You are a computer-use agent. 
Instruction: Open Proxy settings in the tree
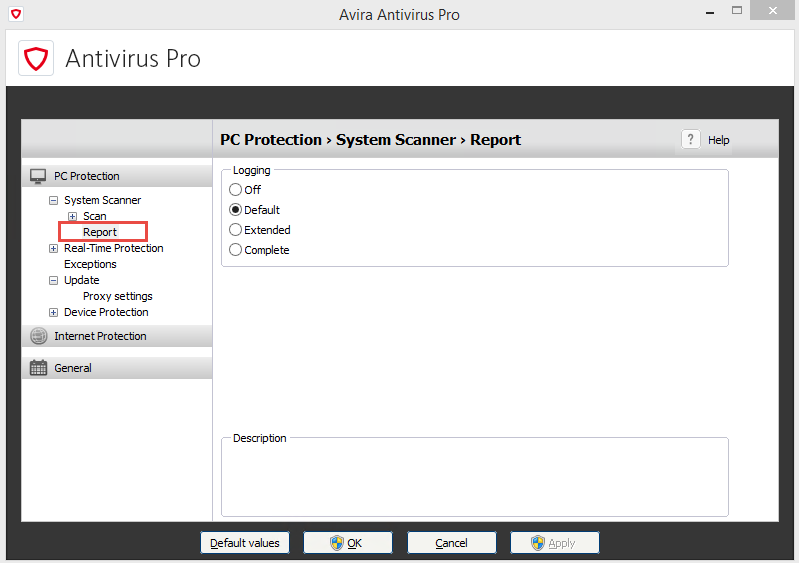tap(118, 297)
